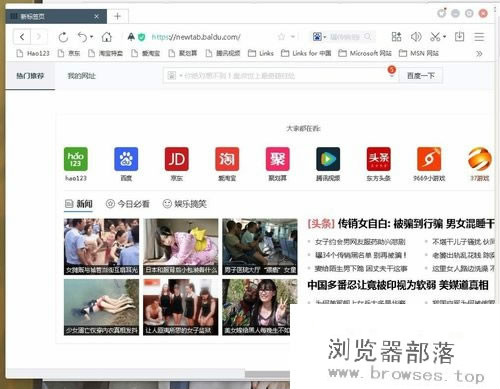Open the Microsoft 网站 bookmark folder
This screenshot has height=389, width=500.
pos(365,53)
